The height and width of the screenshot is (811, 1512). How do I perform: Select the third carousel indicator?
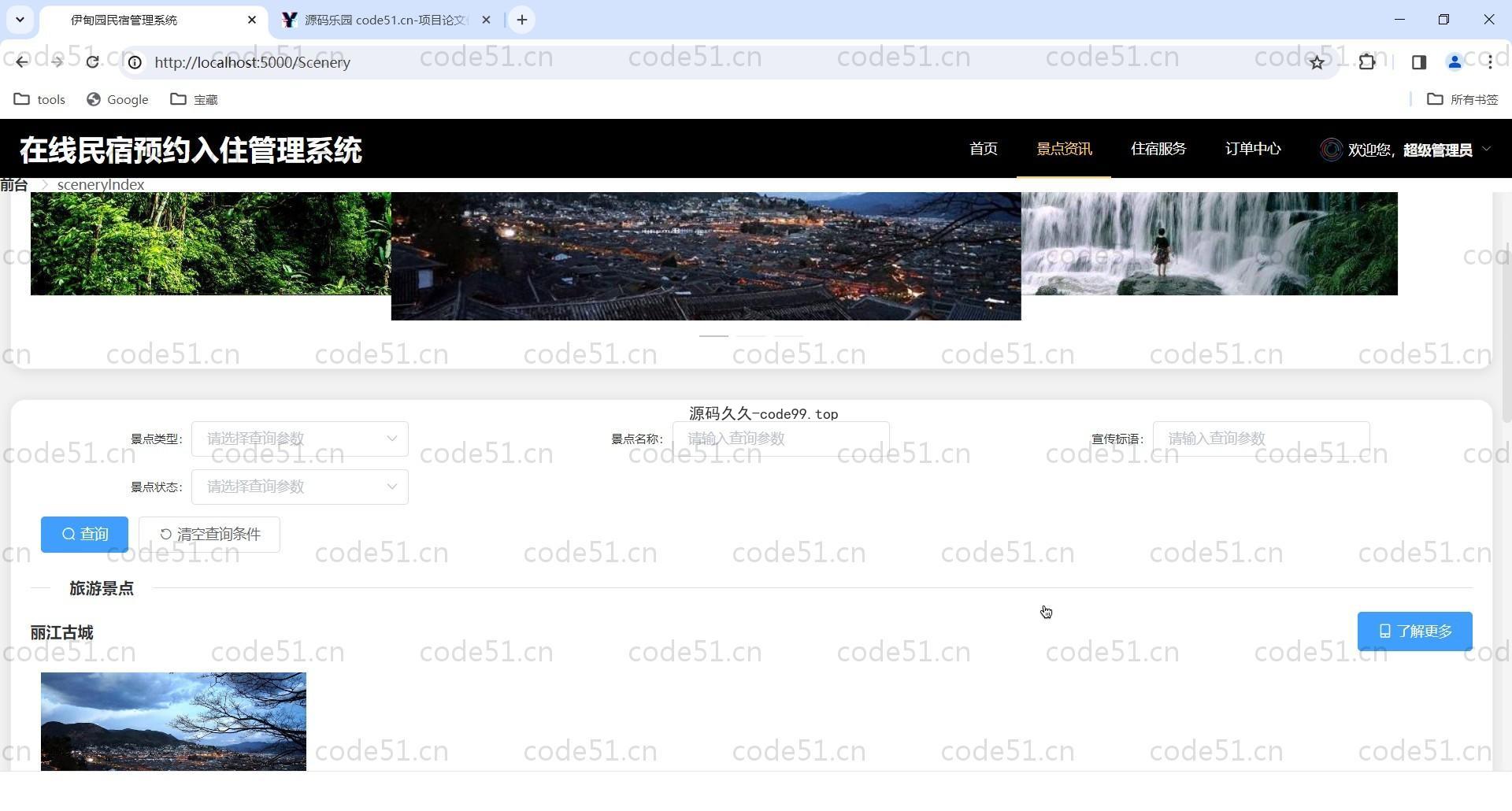(x=789, y=336)
